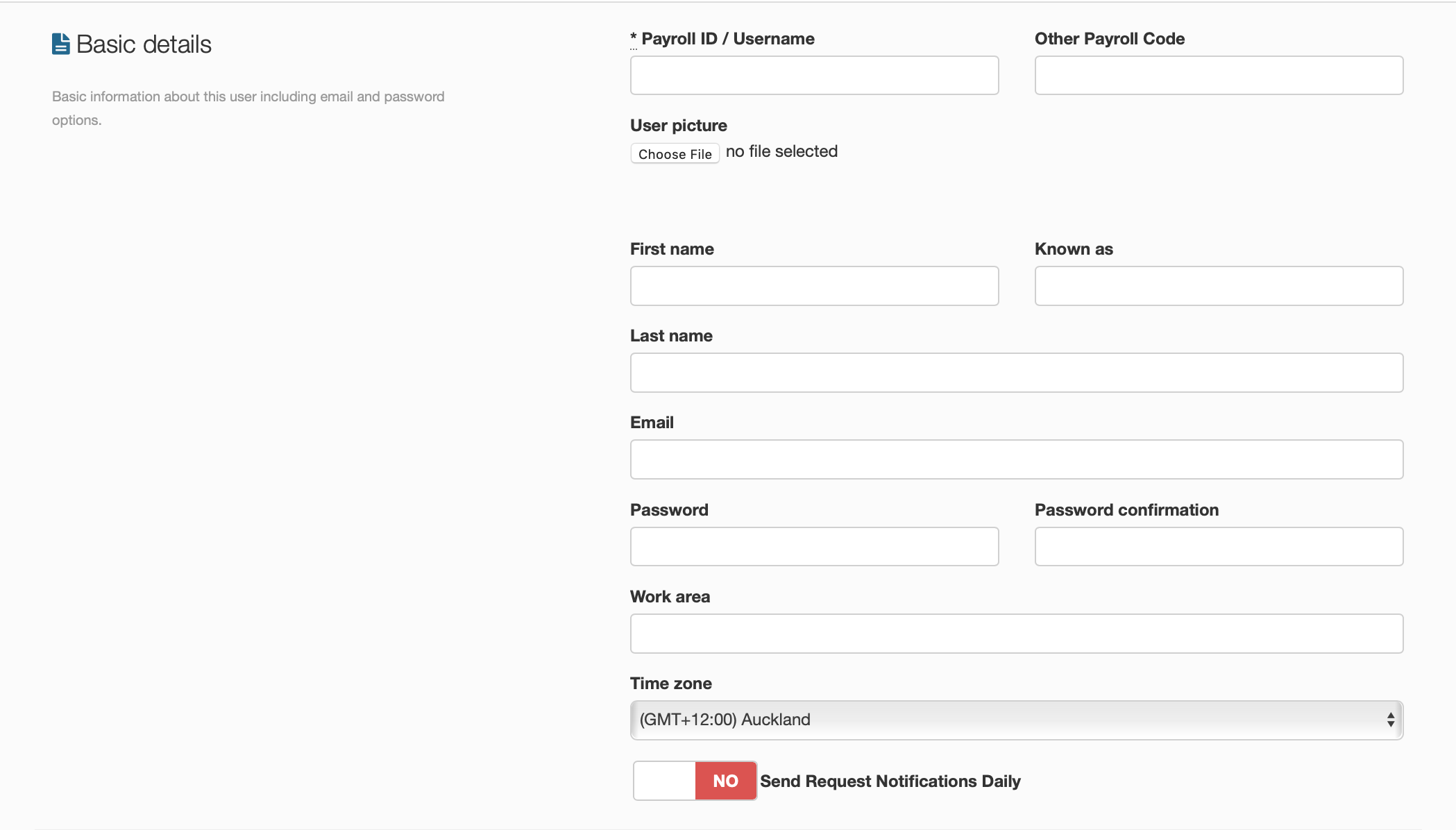The height and width of the screenshot is (830, 1456).
Task: Select the Password field
Action: [x=814, y=546]
